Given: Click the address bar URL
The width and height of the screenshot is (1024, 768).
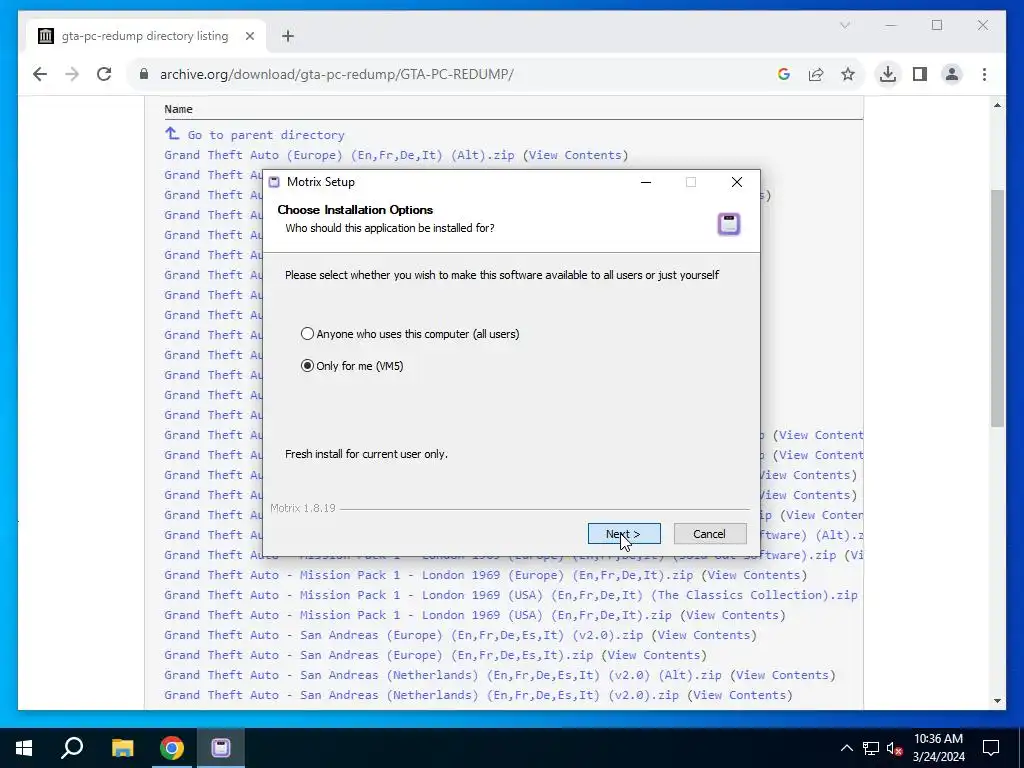Looking at the screenshot, I should click(336, 74).
